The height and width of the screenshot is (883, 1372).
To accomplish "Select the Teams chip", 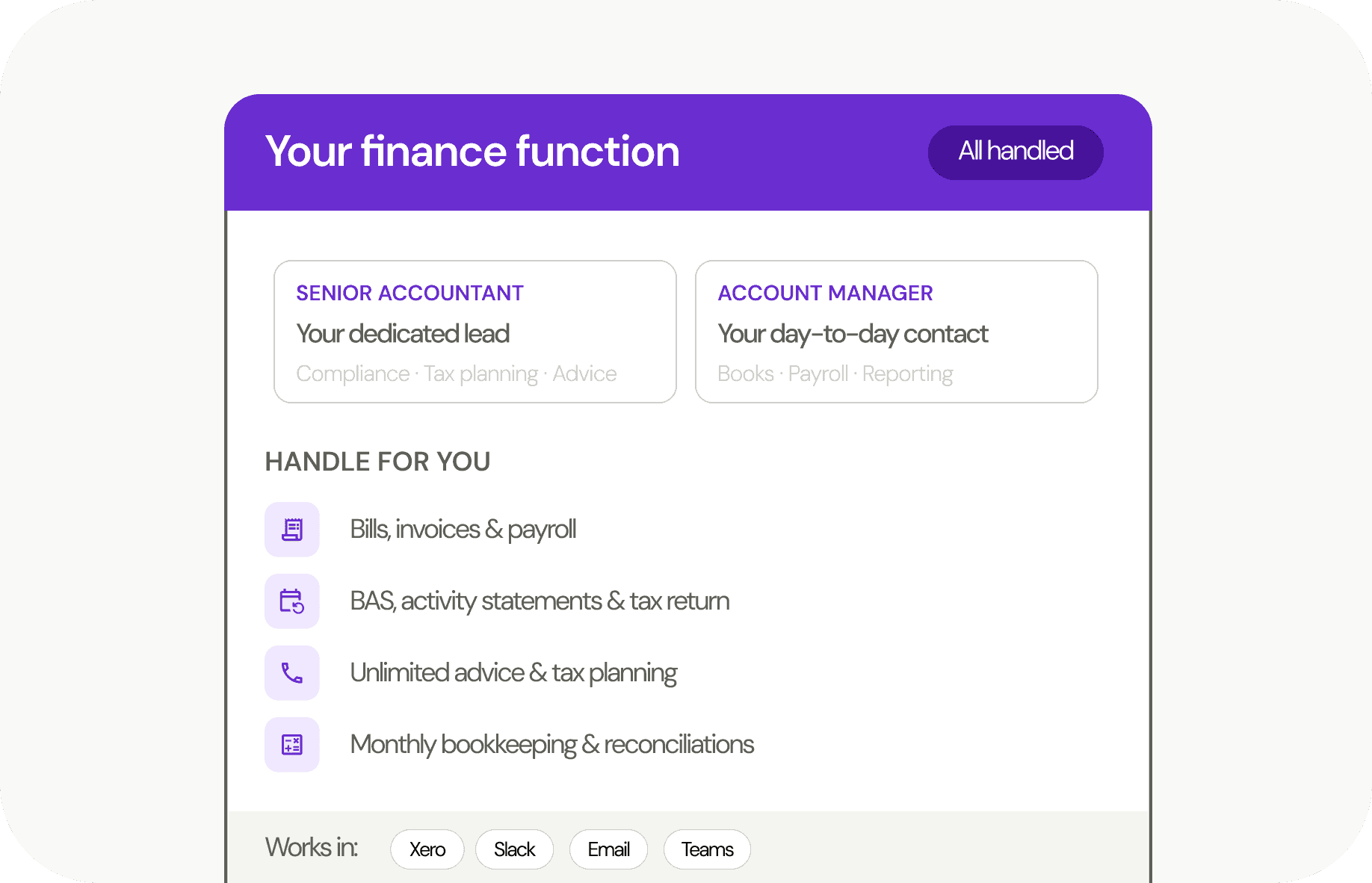I will click(707, 849).
